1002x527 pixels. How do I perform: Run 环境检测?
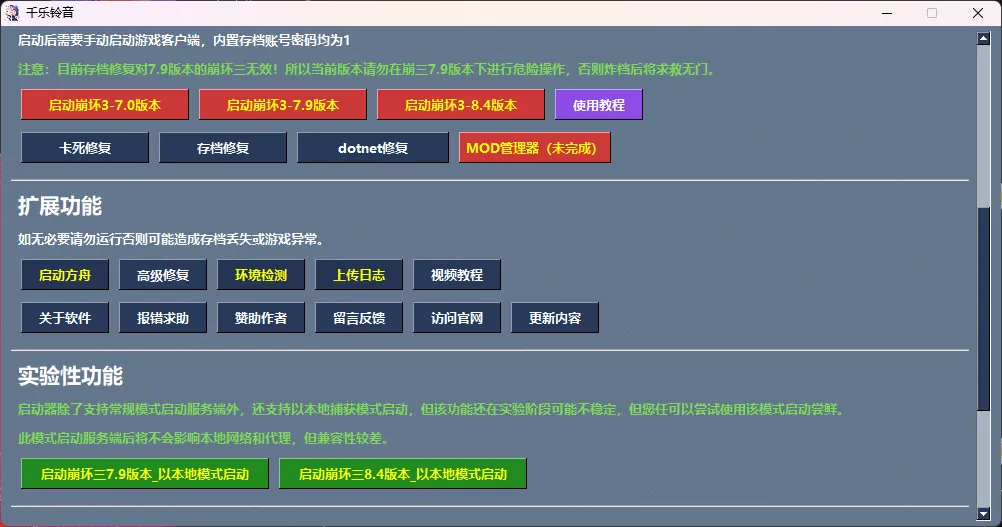click(261, 275)
